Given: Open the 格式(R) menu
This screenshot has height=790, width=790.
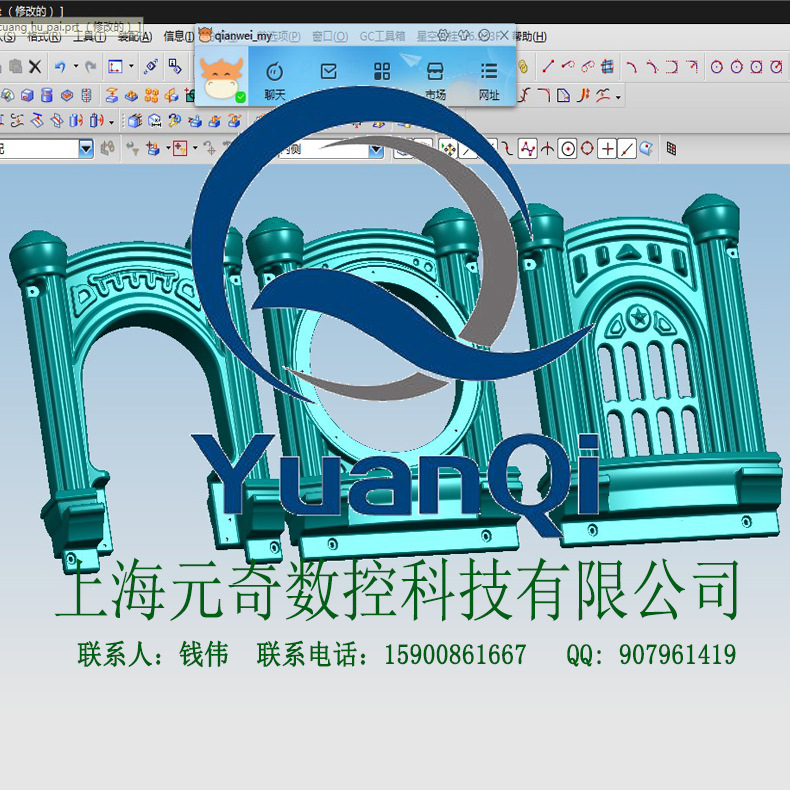Looking at the screenshot, I should (44, 37).
